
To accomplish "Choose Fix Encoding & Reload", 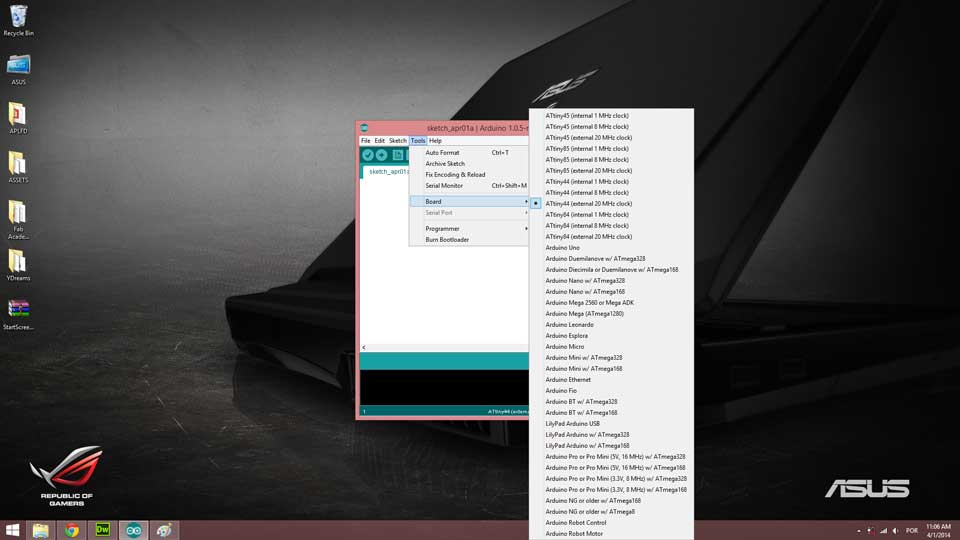I will (468, 174).
